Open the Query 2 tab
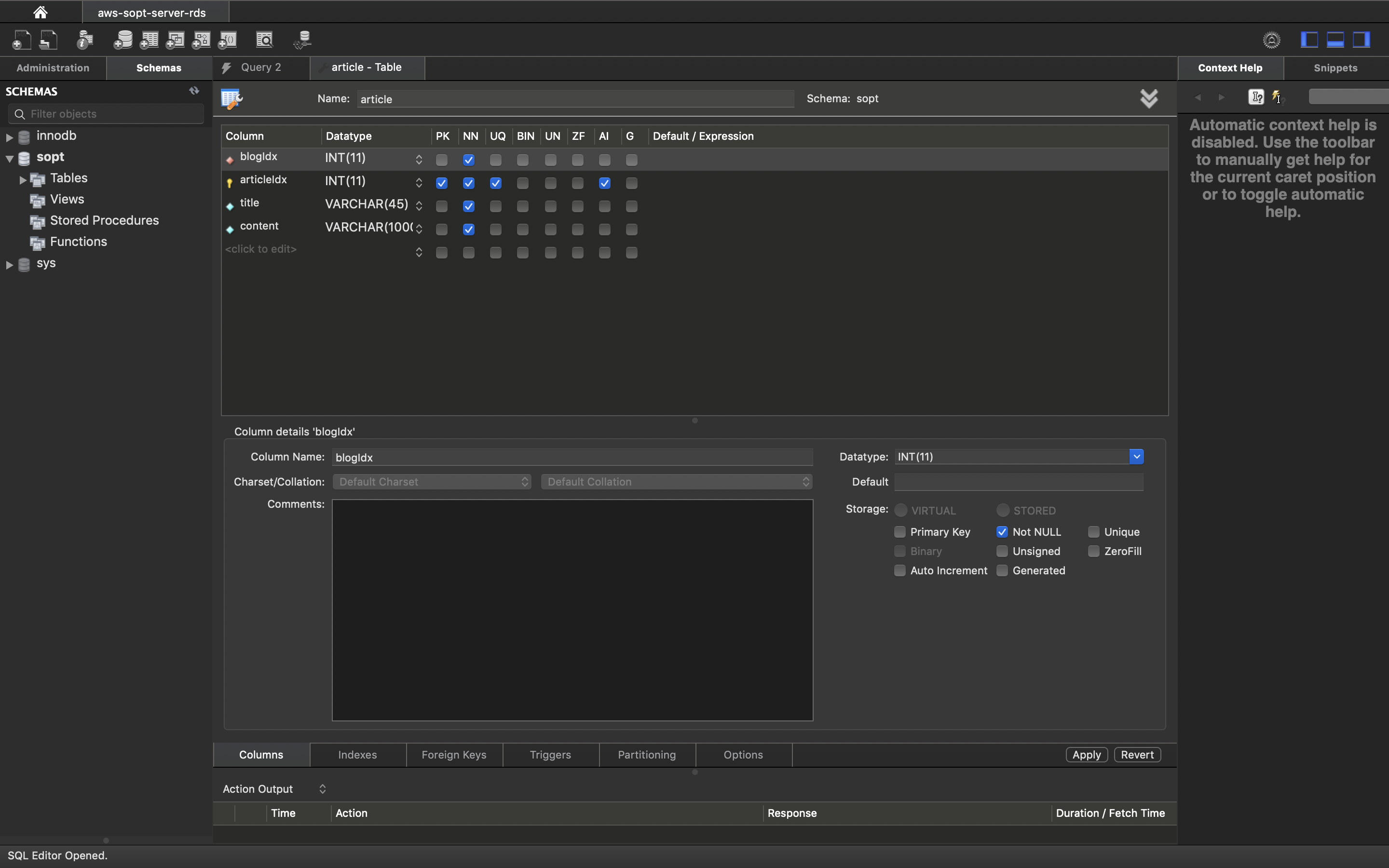 point(260,68)
